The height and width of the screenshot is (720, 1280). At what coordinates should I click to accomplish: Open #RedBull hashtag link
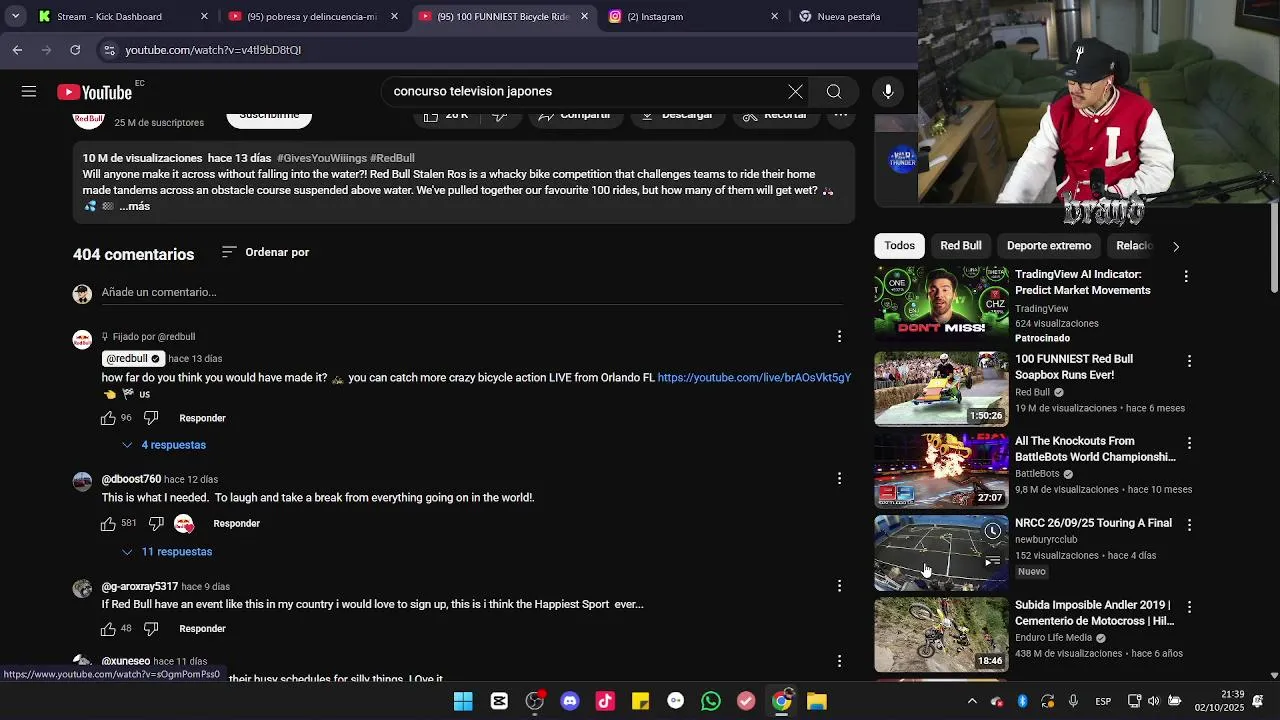pos(392,158)
